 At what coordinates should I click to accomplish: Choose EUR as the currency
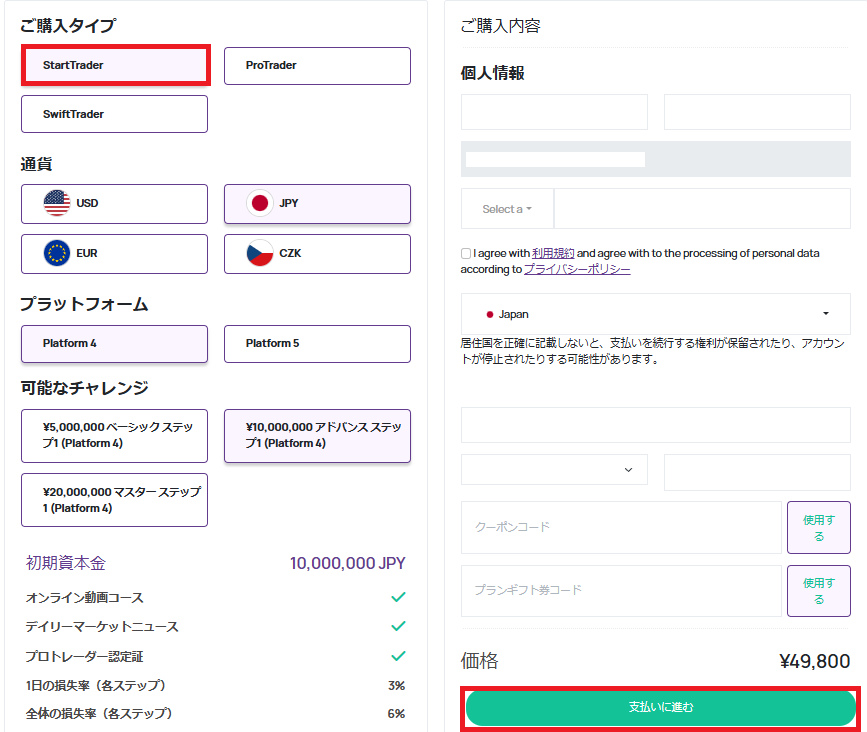tap(114, 254)
